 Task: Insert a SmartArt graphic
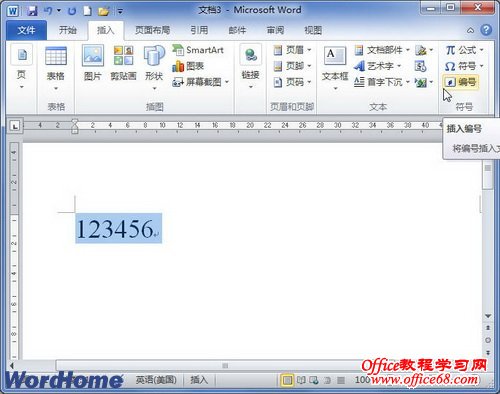pos(198,50)
